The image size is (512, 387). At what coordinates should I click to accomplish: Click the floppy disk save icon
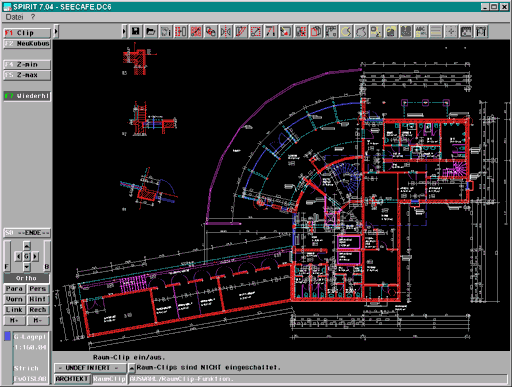(x=136, y=31)
